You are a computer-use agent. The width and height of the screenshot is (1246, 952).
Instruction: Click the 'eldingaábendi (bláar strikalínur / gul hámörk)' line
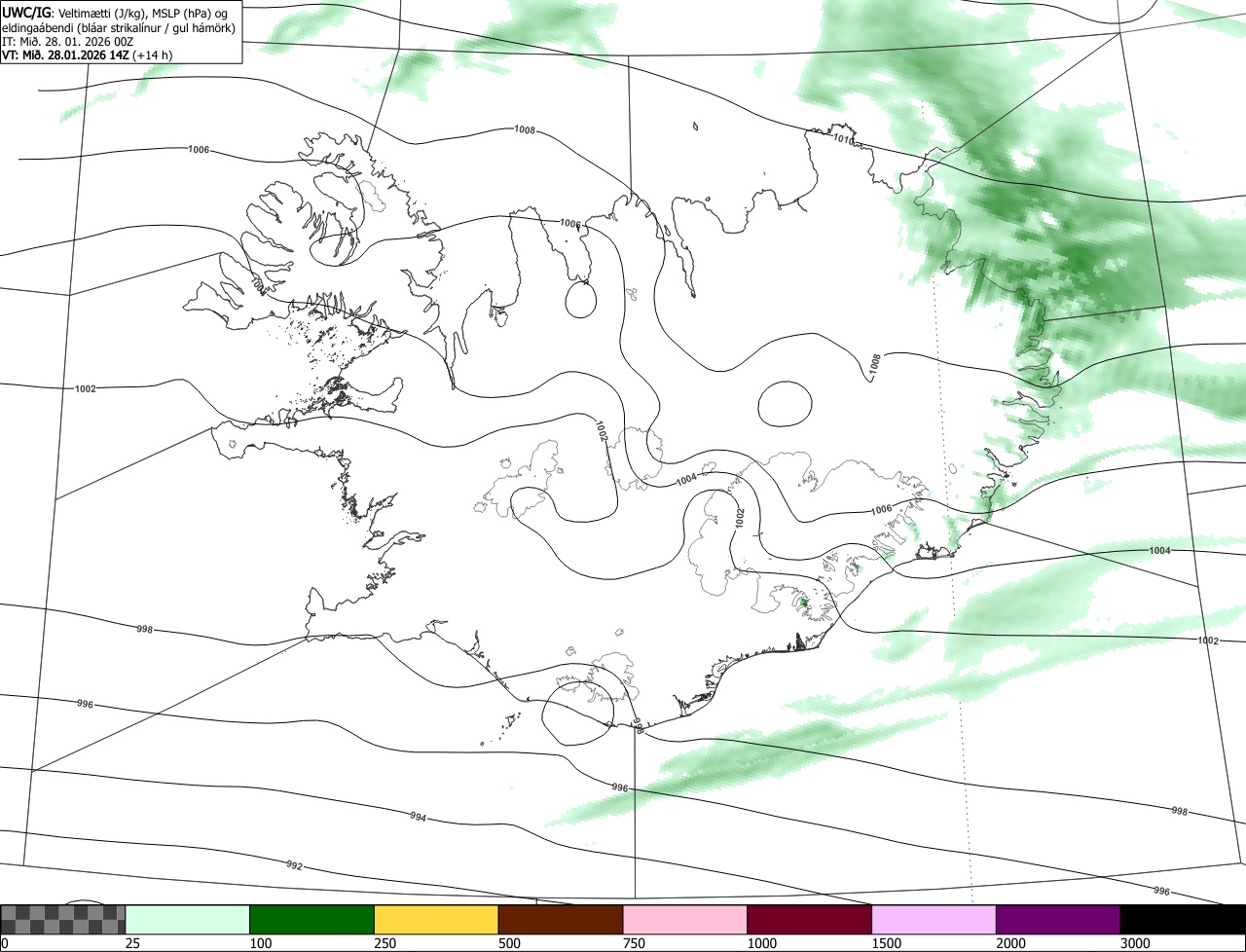(x=119, y=27)
